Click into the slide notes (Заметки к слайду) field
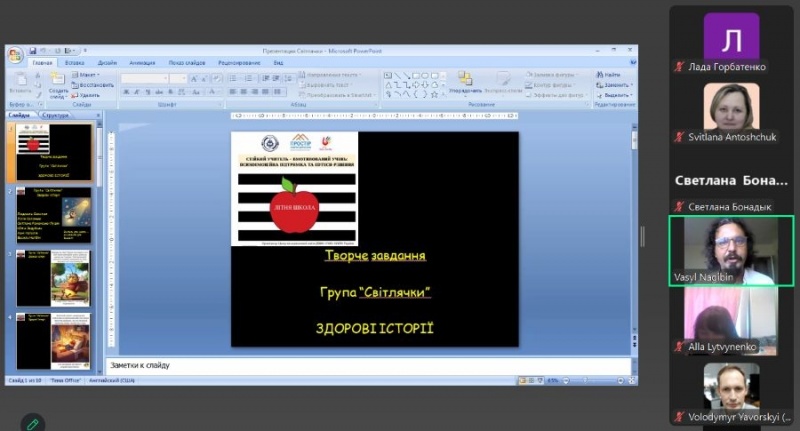 click(x=368, y=366)
